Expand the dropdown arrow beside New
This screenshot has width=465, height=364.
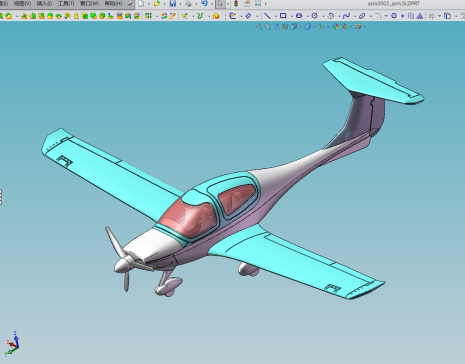point(149,4)
